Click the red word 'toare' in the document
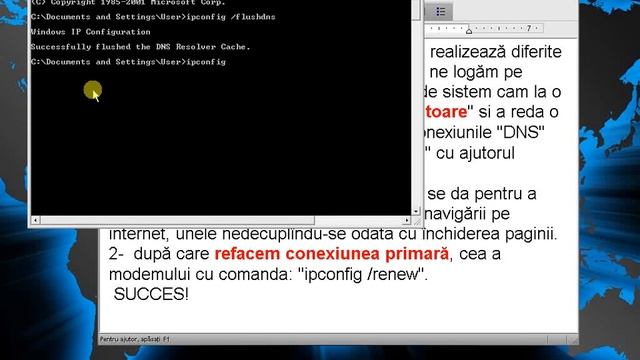This screenshot has width=640, height=360. point(446,112)
